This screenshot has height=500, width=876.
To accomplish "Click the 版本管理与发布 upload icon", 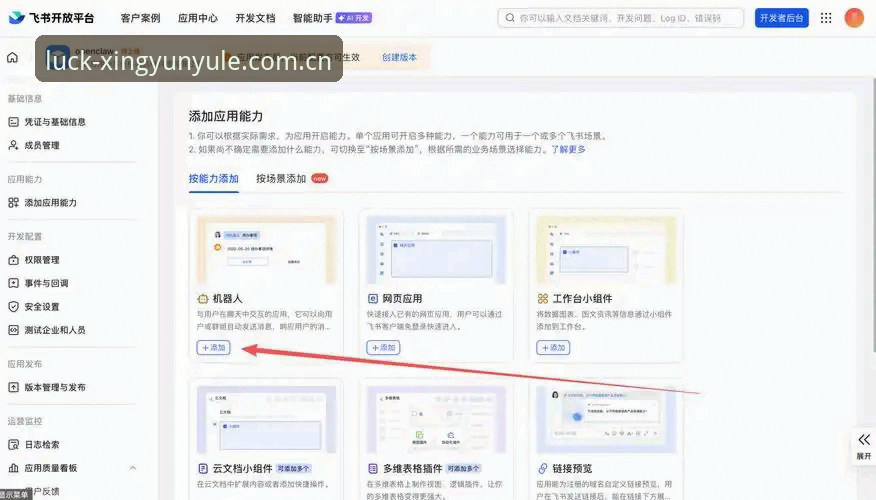I will [13, 387].
